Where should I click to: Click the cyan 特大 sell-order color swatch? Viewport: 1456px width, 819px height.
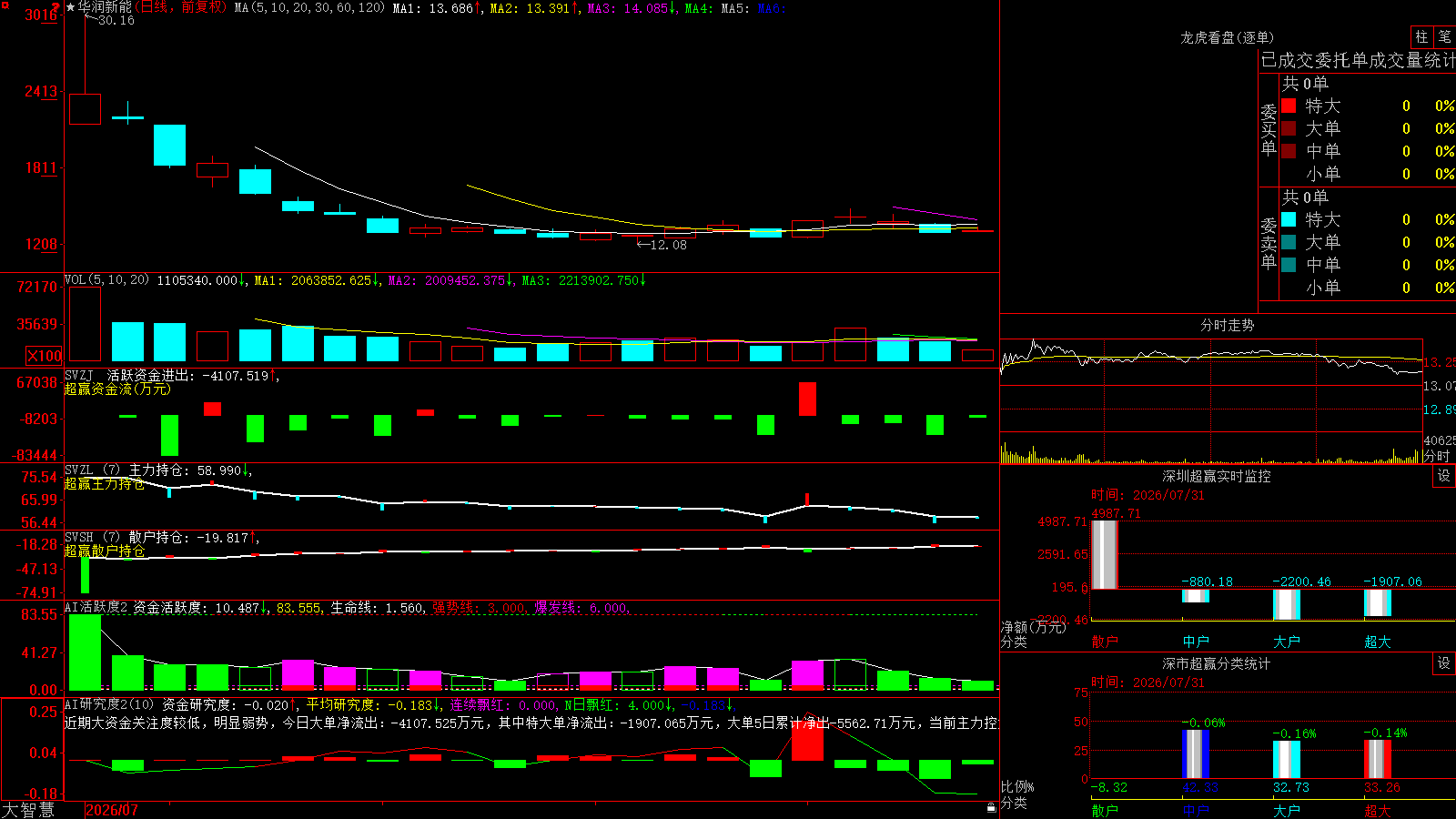(x=1289, y=219)
